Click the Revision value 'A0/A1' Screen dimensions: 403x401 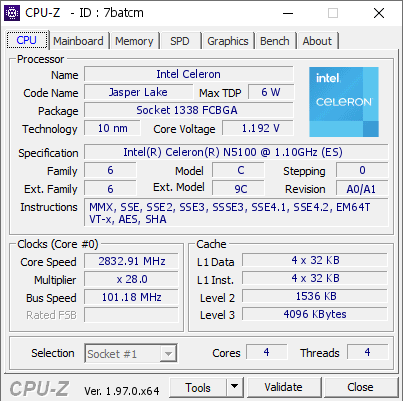[362, 189]
